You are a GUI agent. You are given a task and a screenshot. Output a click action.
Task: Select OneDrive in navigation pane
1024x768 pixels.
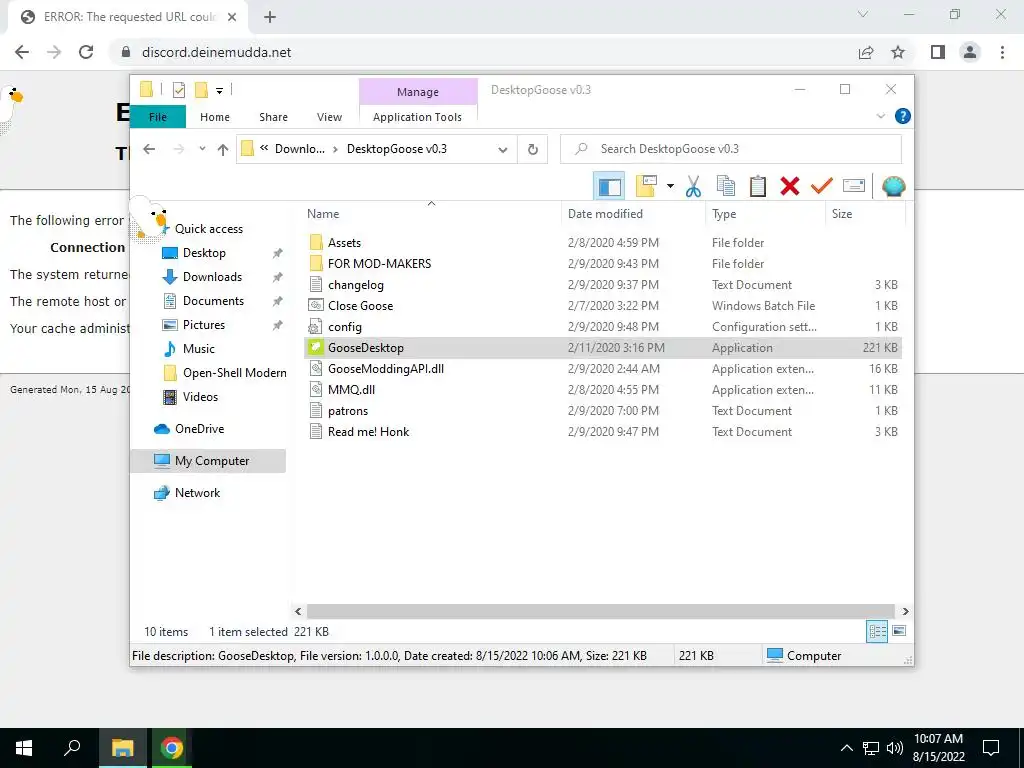[199, 429]
